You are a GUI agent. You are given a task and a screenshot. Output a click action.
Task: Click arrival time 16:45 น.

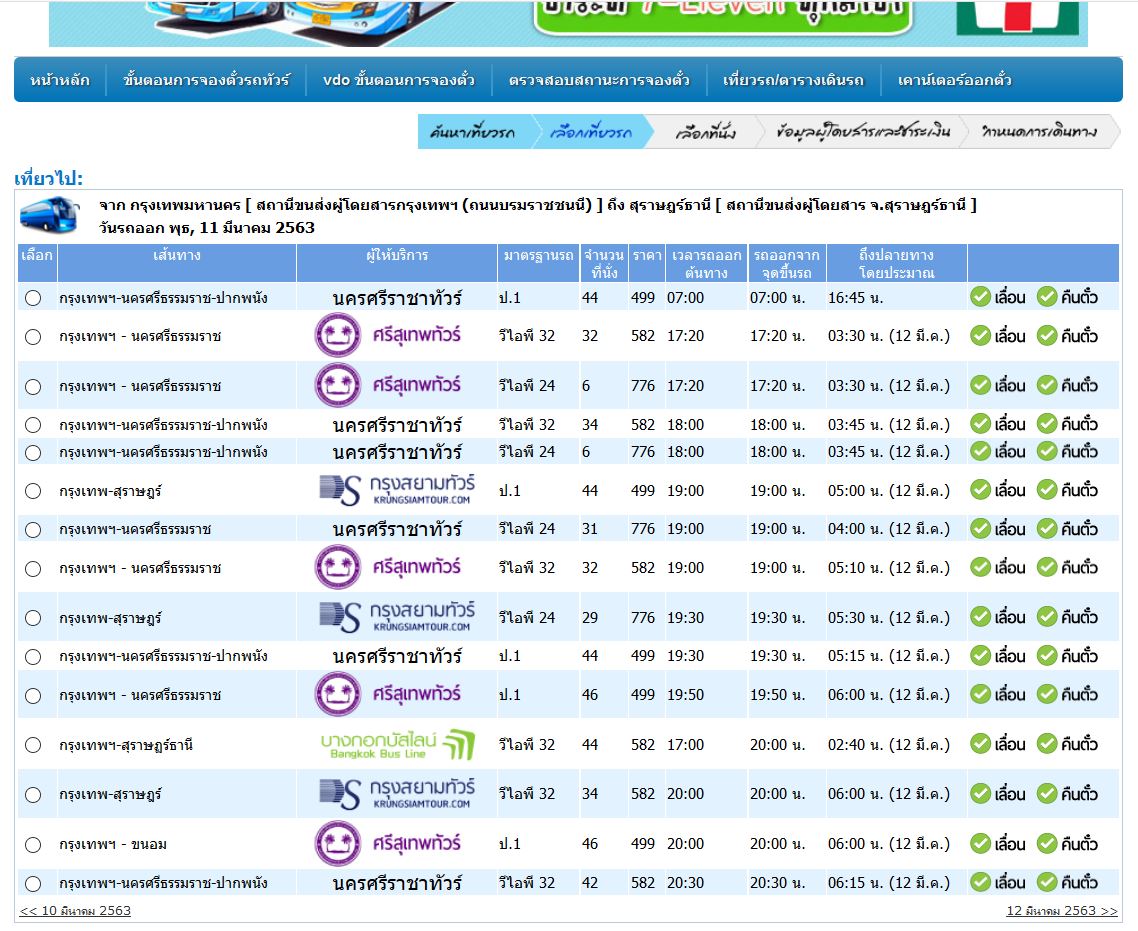coord(855,298)
